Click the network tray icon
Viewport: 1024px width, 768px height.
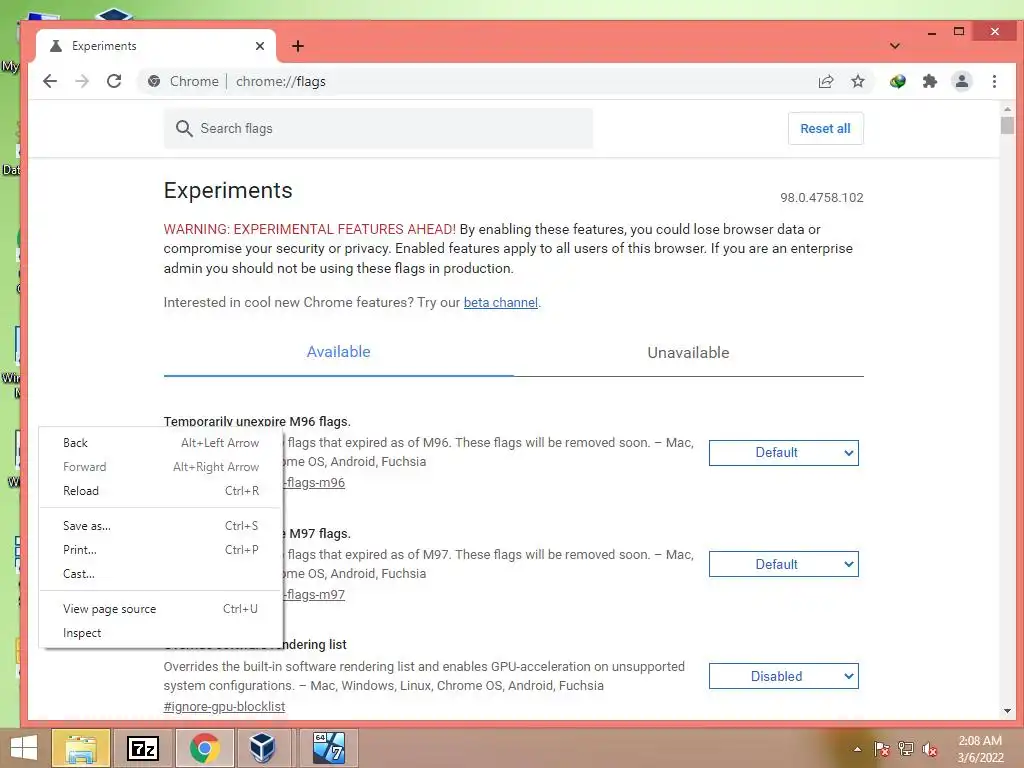click(906, 749)
